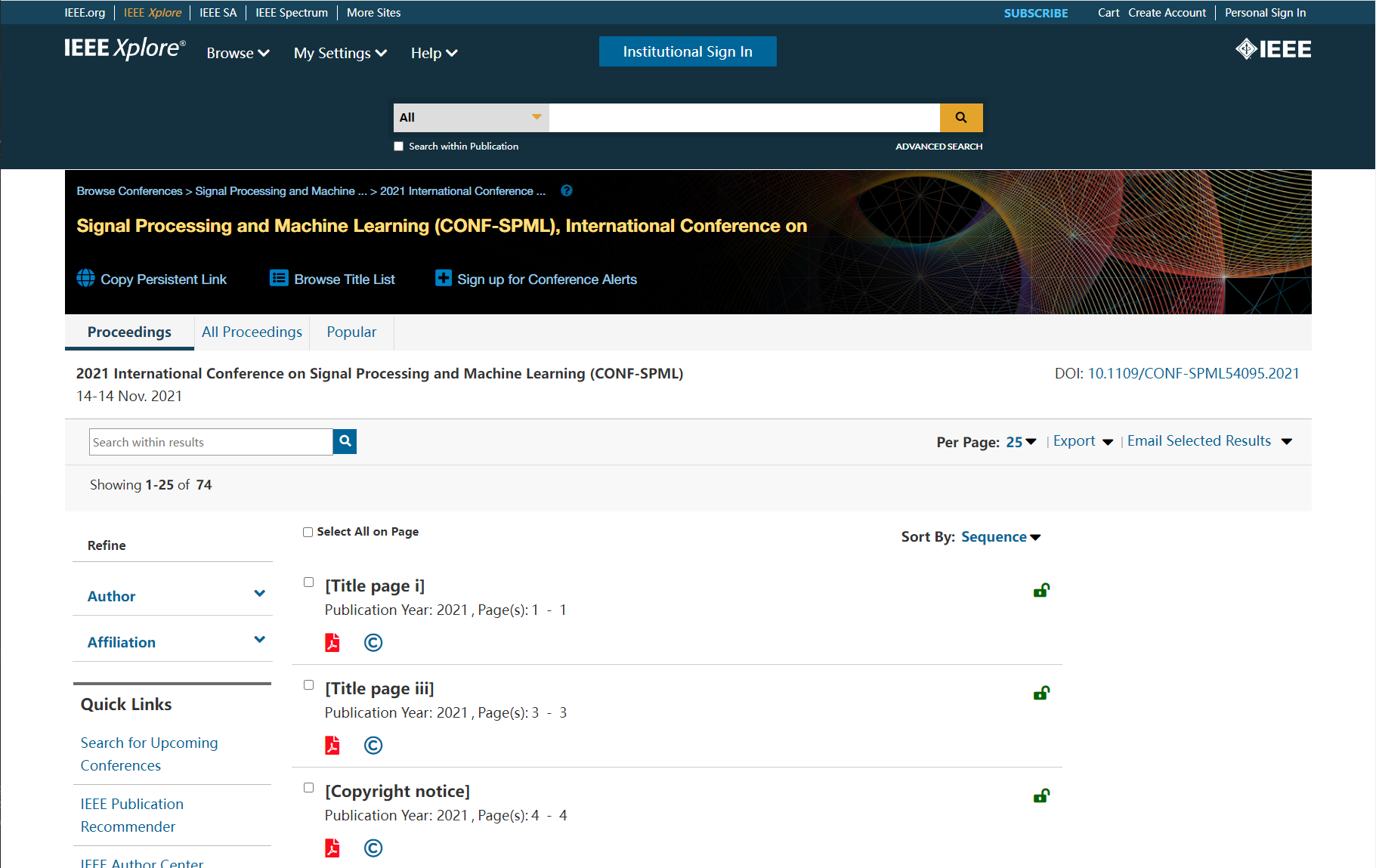
Task: Open the [Title page i] result title
Action: [375, 586]
